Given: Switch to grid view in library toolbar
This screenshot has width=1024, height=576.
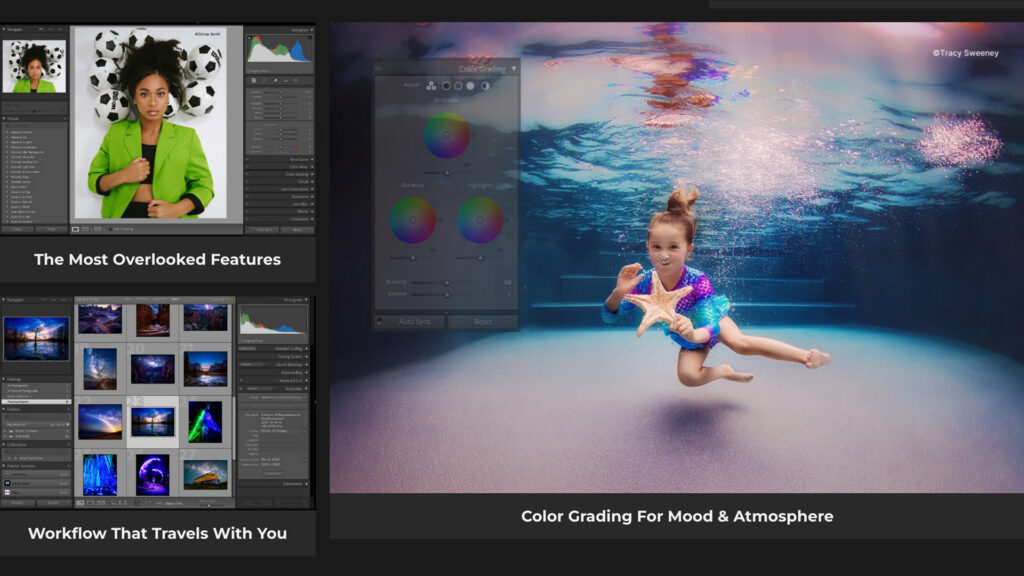Looking at the screenshot, I should pyautogui.click(x=81, y=503).
